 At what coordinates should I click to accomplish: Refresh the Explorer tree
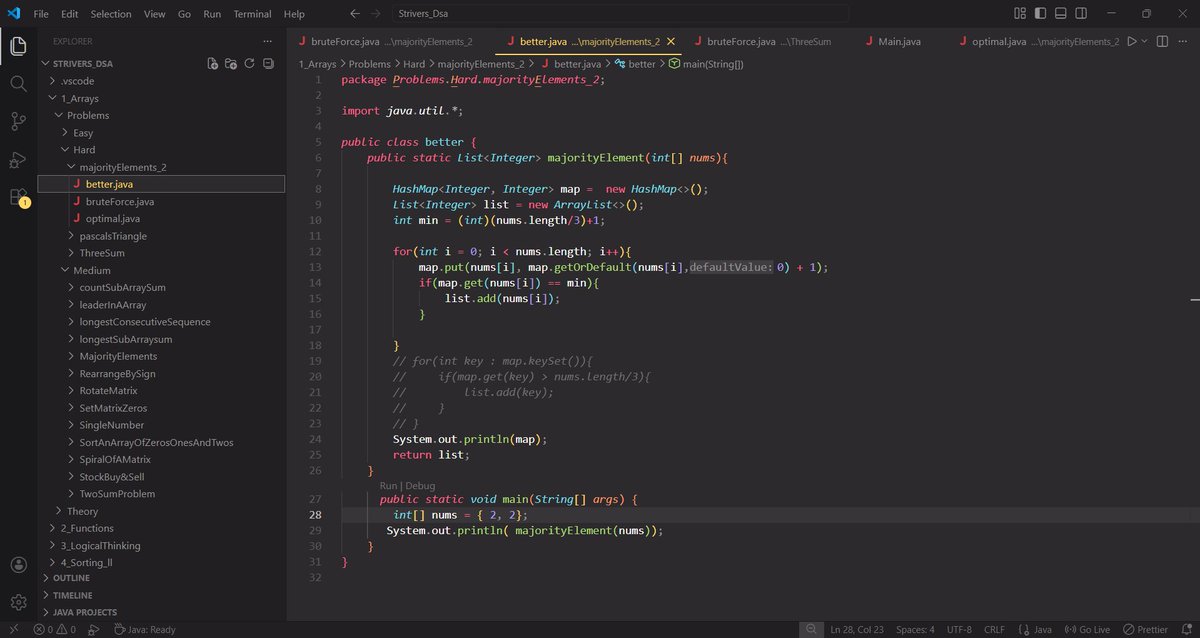249,63
